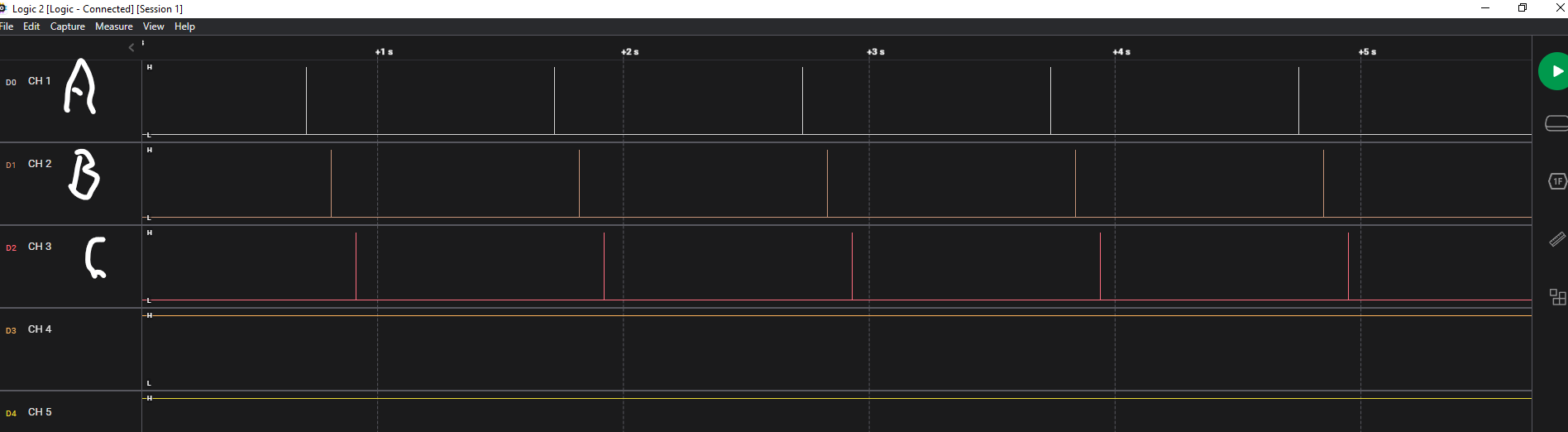
Task: Click the +2 s timeline marker
Action: click(629, 51)
